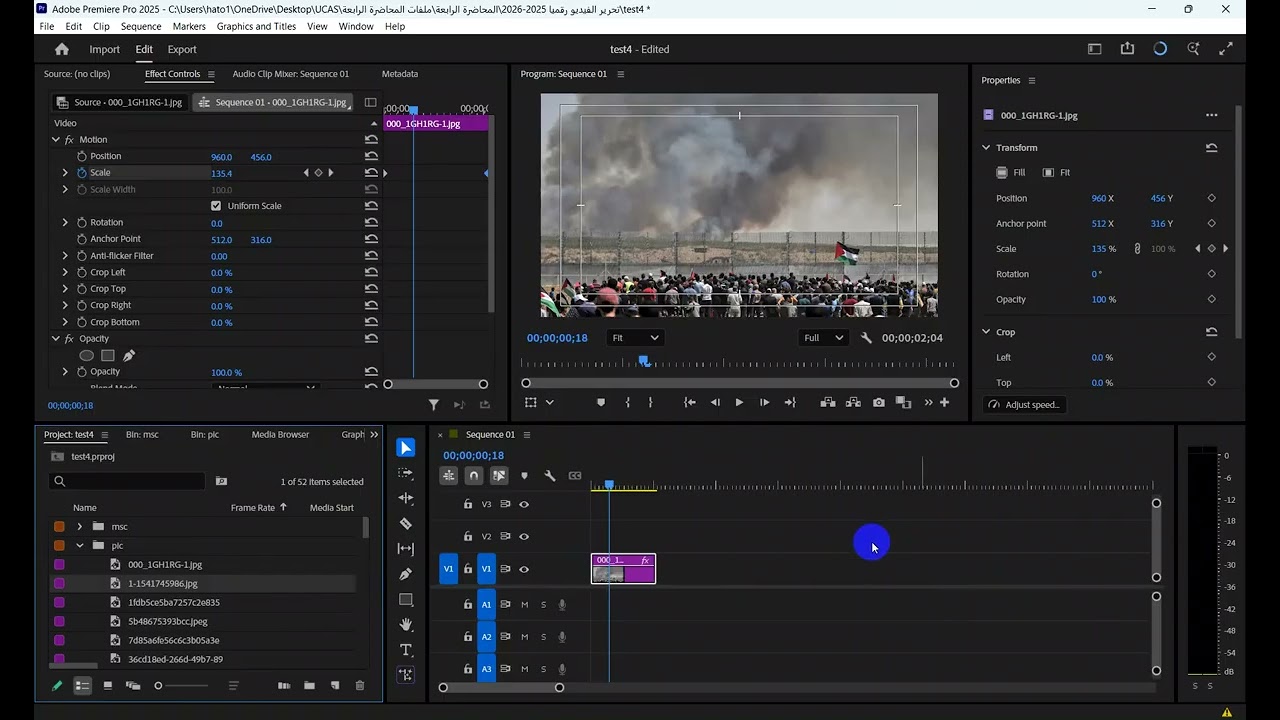
Task: Open the Sequence menu
Action: 141,26
